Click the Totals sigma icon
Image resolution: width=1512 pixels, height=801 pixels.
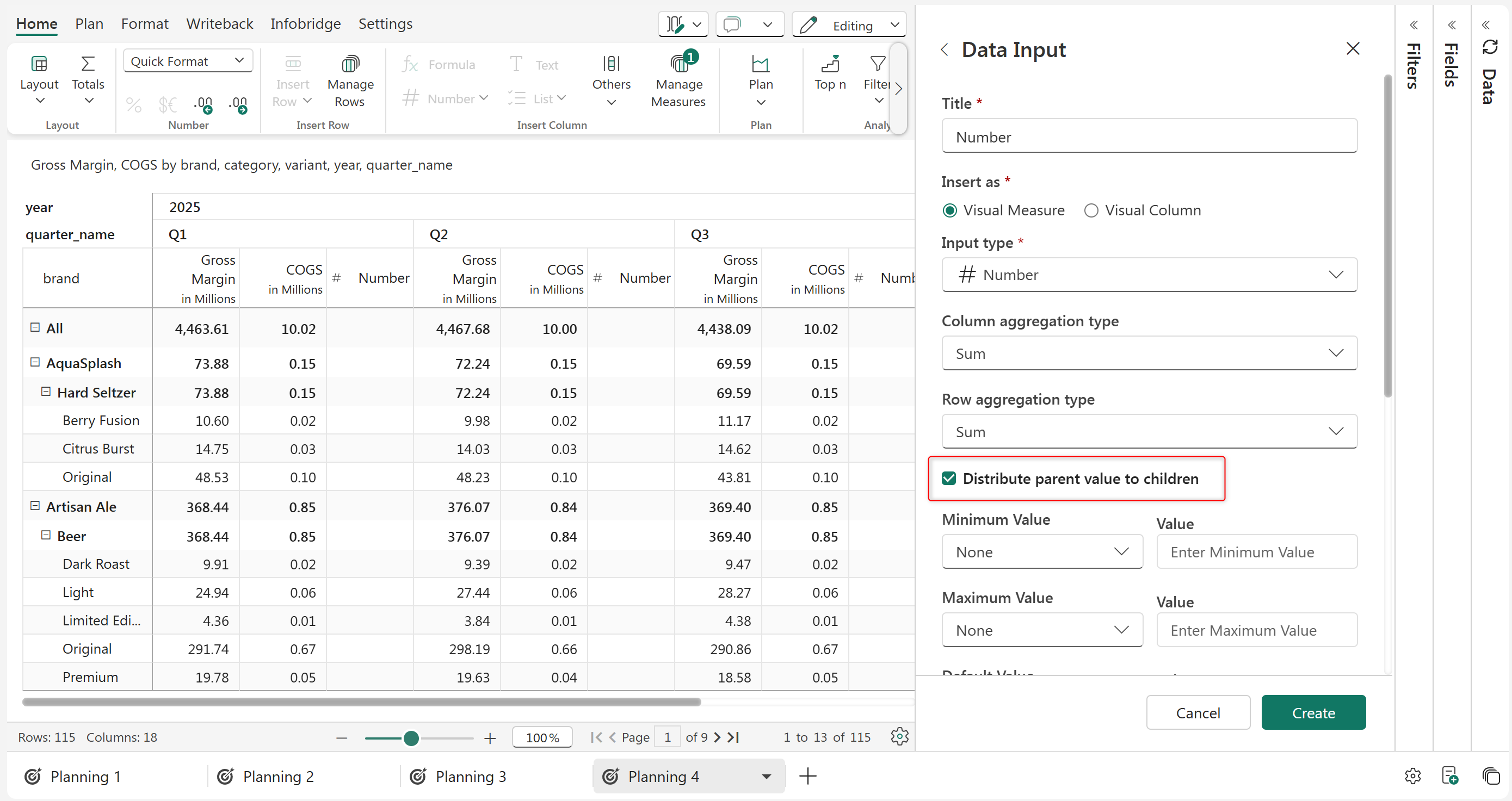88,64
